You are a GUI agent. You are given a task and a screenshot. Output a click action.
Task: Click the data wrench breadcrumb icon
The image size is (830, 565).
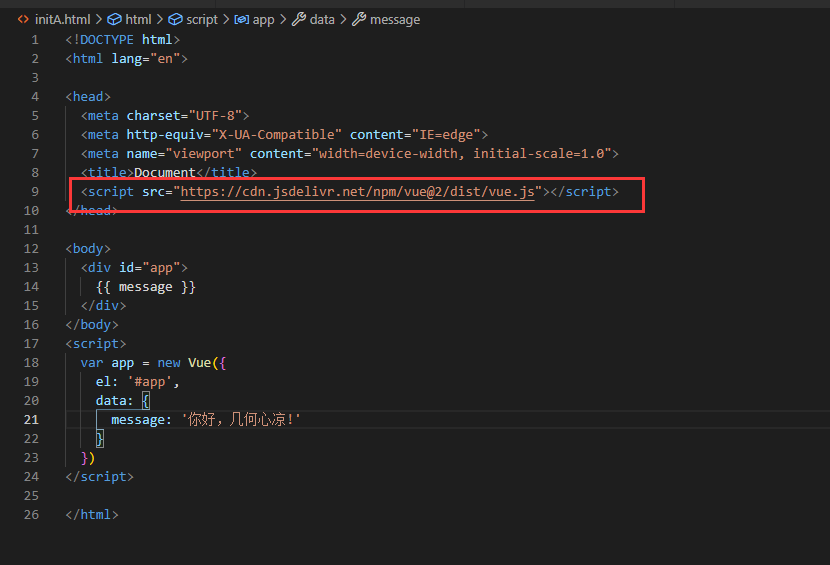click(x=299, y=20)
